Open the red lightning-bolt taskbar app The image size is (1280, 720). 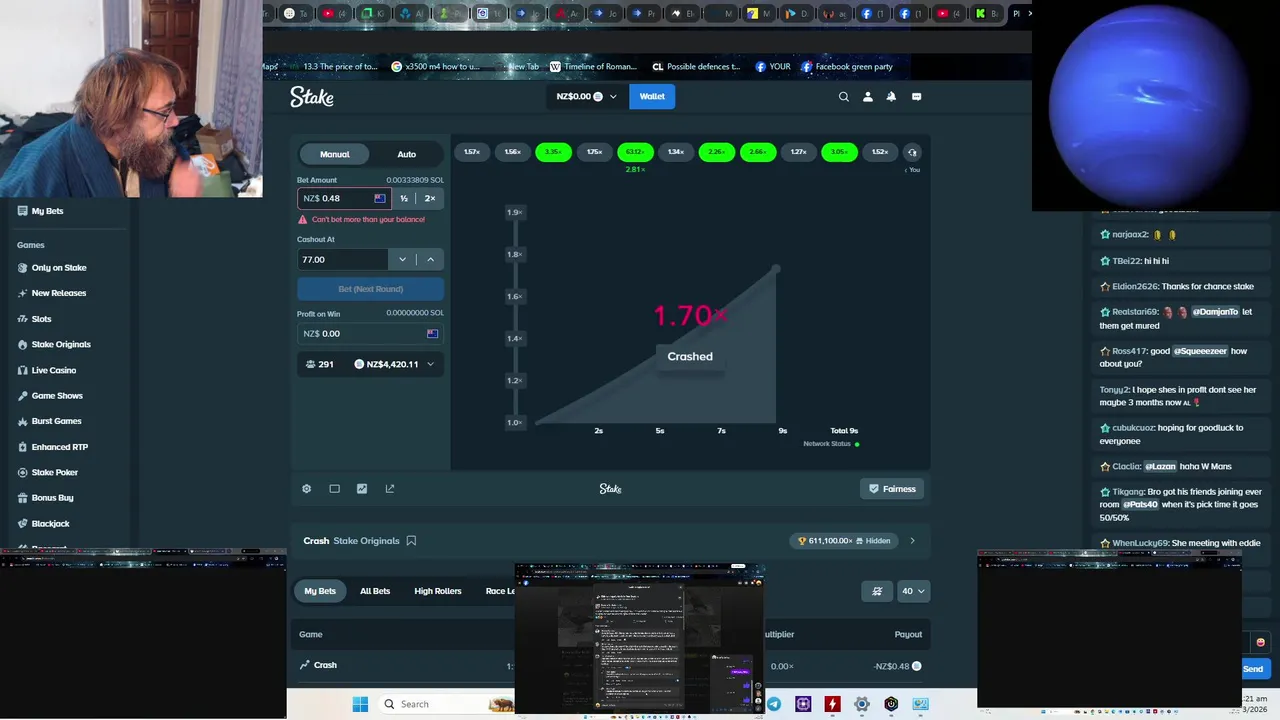click(x=832, y=704)
